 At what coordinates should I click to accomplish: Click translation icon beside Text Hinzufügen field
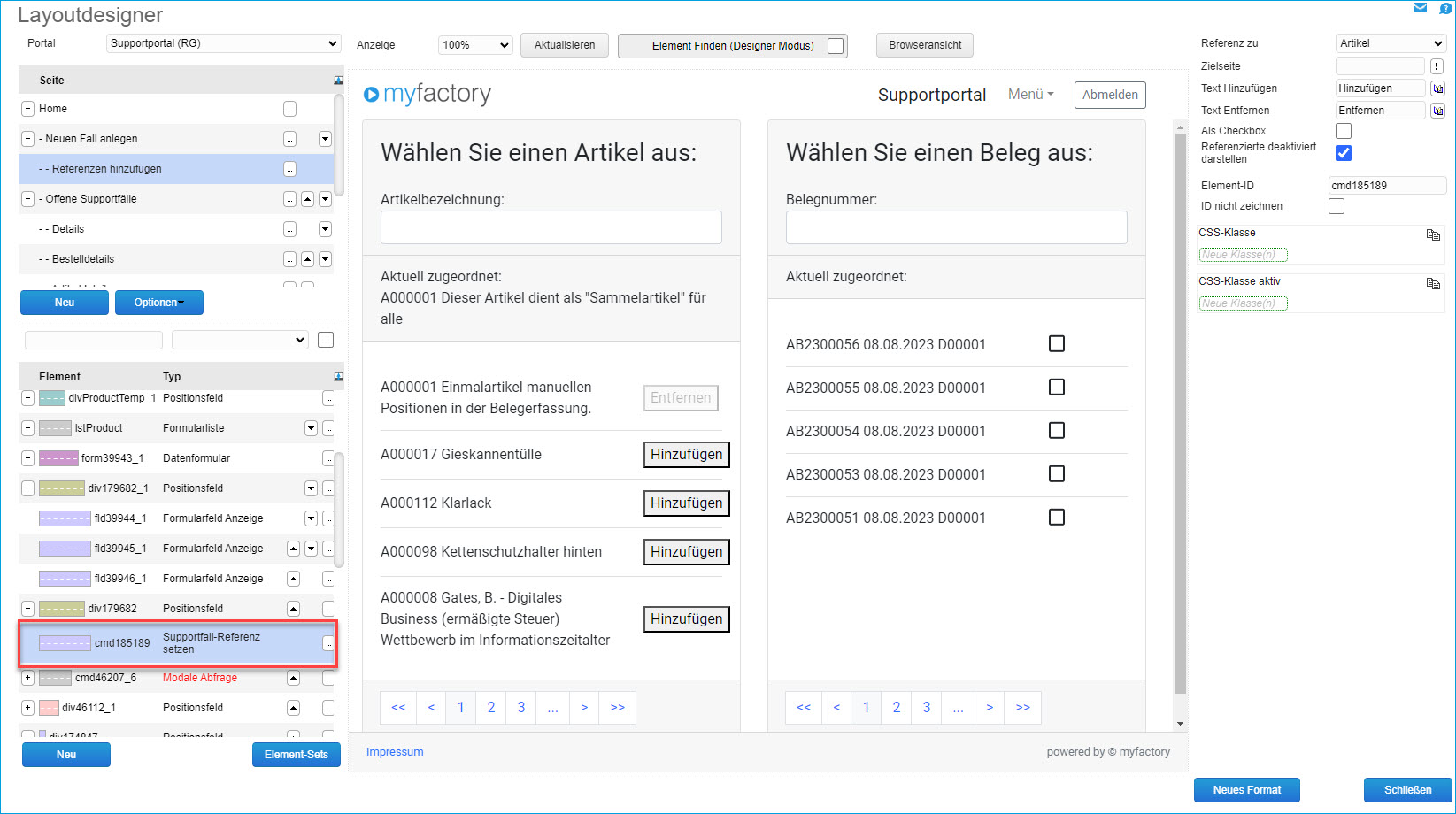tap(1437, 88)
